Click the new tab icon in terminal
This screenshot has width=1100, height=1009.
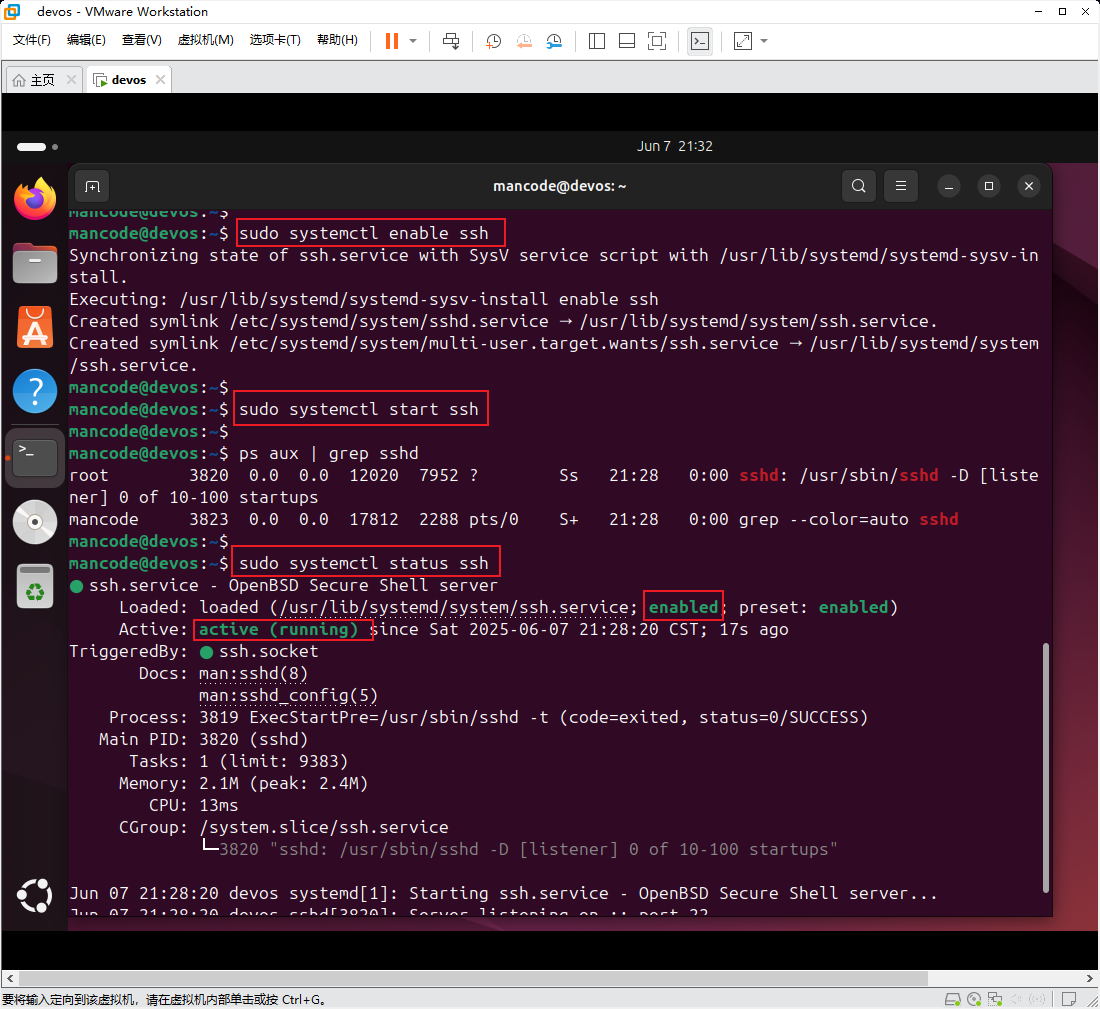pyautogui.click(x=92, y=186)
